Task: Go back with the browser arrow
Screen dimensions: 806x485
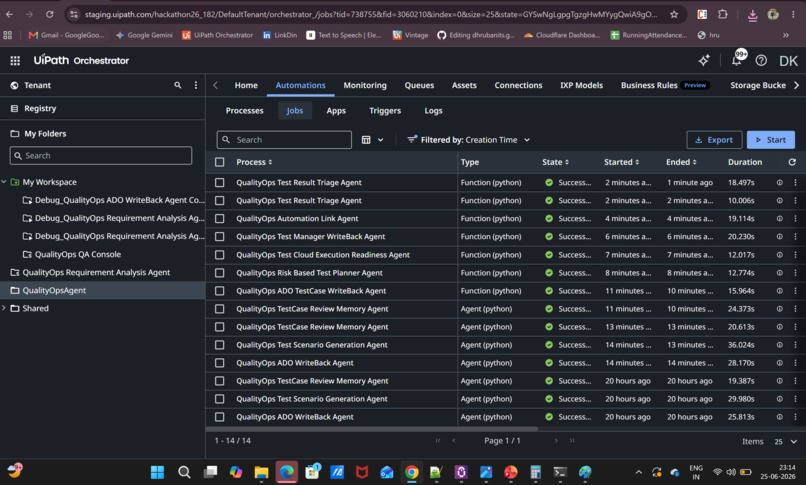Action: tap(9, 14)
